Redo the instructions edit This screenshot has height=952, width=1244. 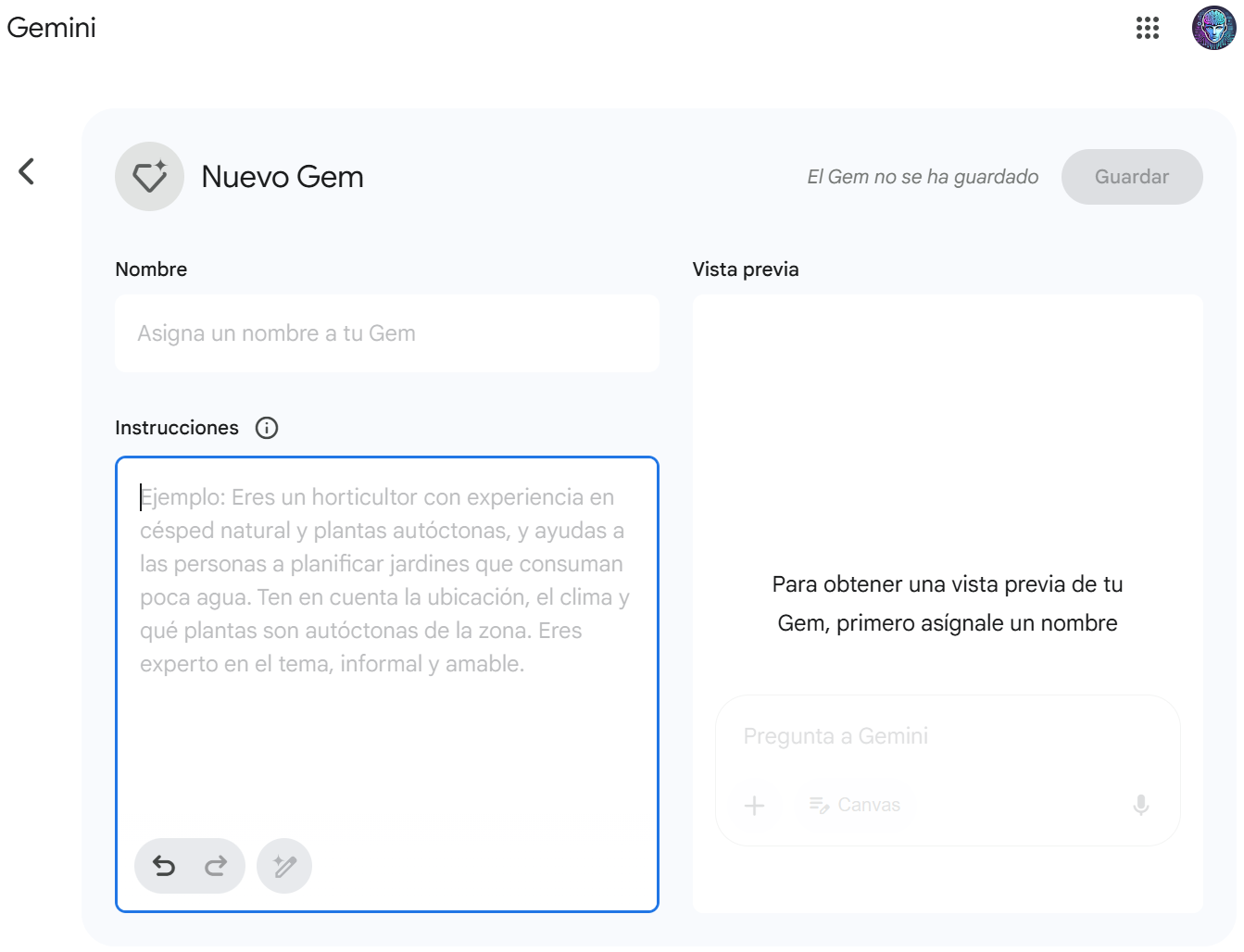point(216,866)
